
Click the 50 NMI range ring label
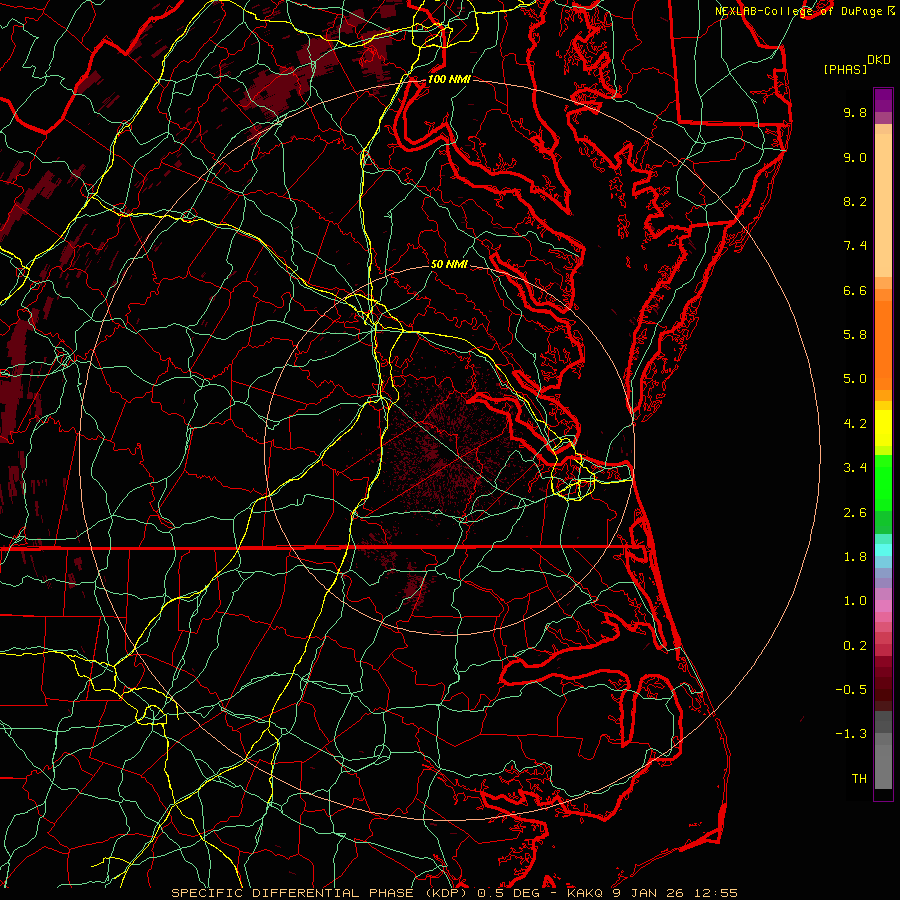[449, 264]
